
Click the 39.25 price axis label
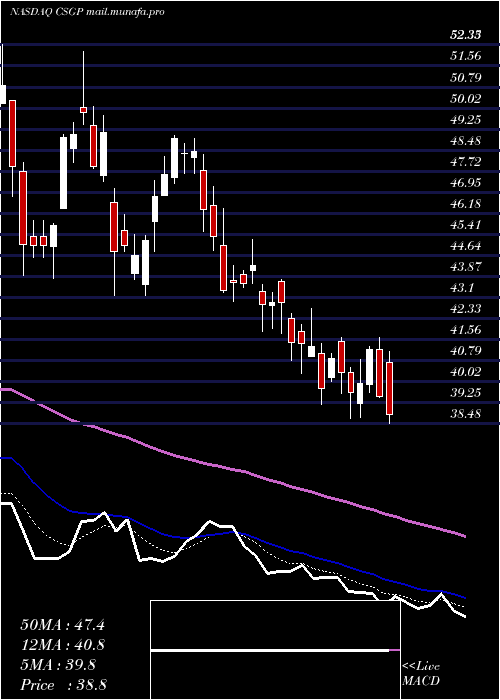click(x=466, y=392)
